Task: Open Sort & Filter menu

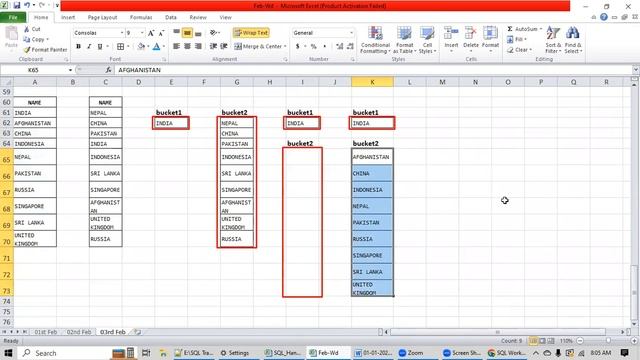Action: point(553,40)
